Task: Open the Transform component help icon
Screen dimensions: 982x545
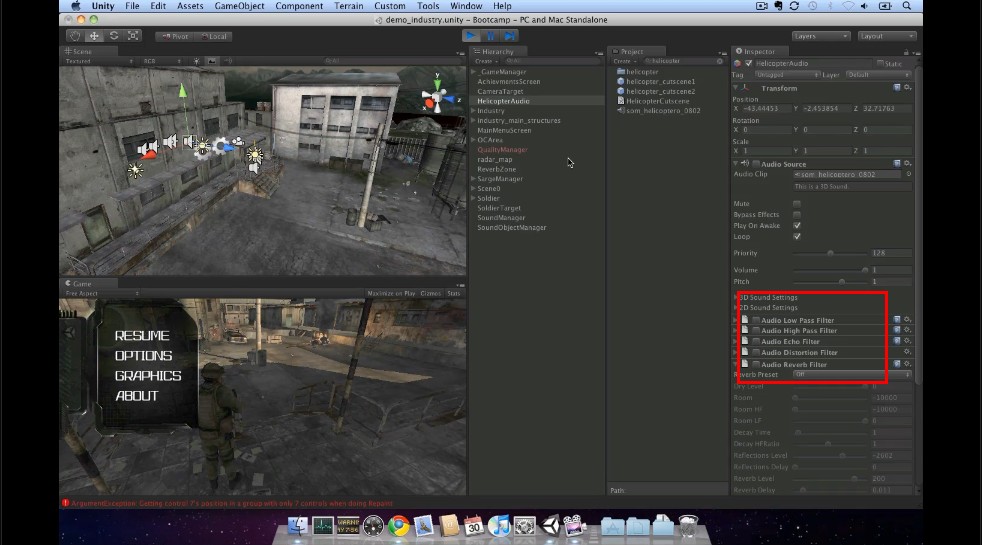Action: click(897, 88)
